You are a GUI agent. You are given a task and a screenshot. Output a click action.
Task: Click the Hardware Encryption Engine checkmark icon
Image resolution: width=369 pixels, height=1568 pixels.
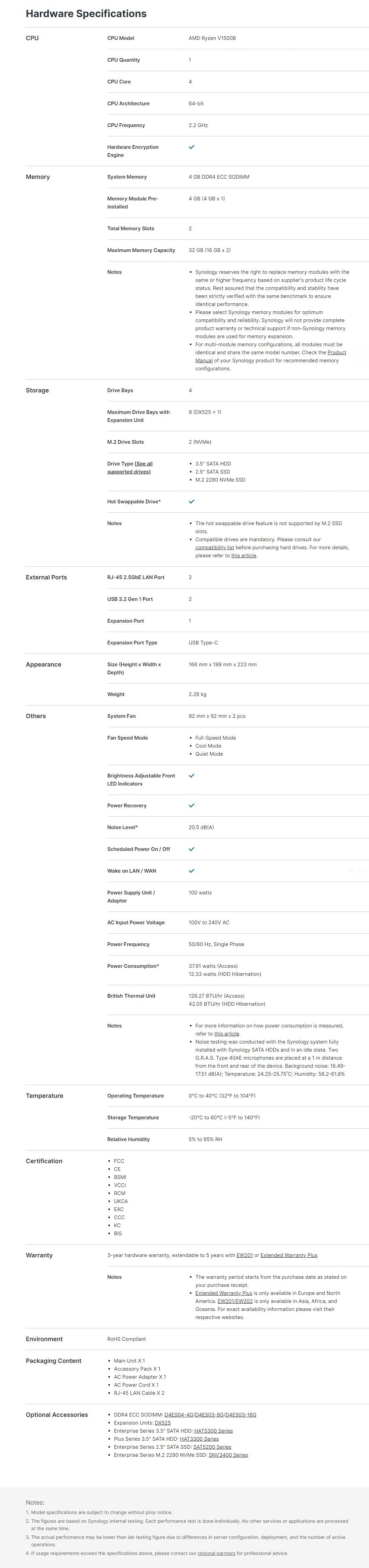[x=191, y=147]
